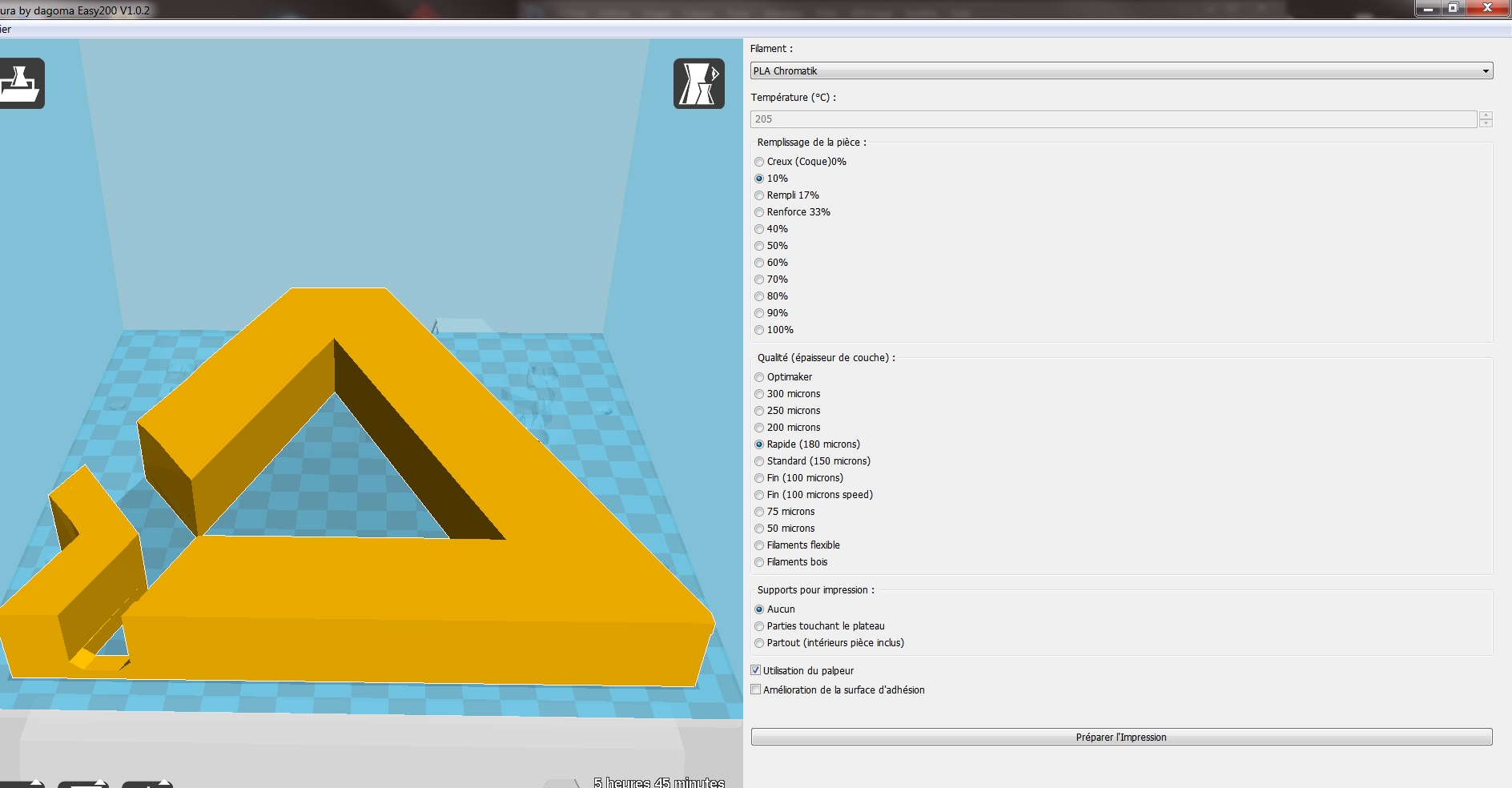Toggle the Utilisation du palpeur checkbox
Image resolution: width=1512 pixels, height=788 pixels.
tap(756, 670)
